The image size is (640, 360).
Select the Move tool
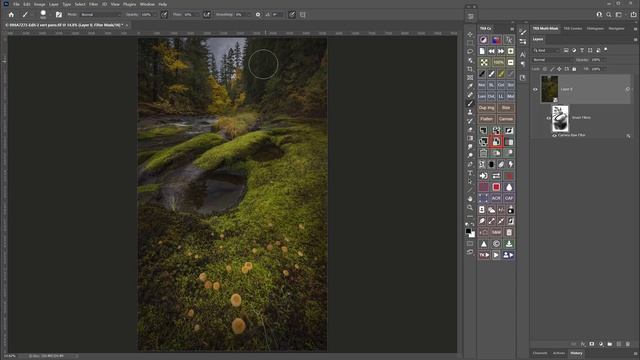(470, 34)
